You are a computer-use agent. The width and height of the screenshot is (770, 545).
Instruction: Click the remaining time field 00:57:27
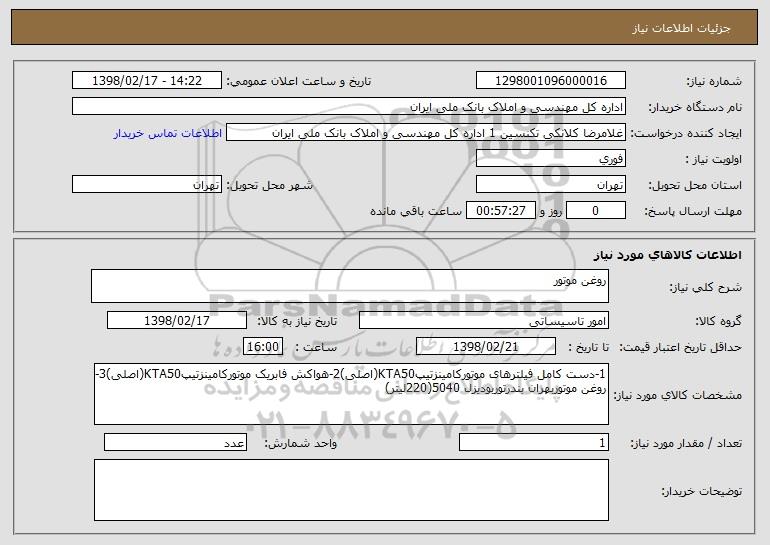pyautogui.click(x=500, y=211)
